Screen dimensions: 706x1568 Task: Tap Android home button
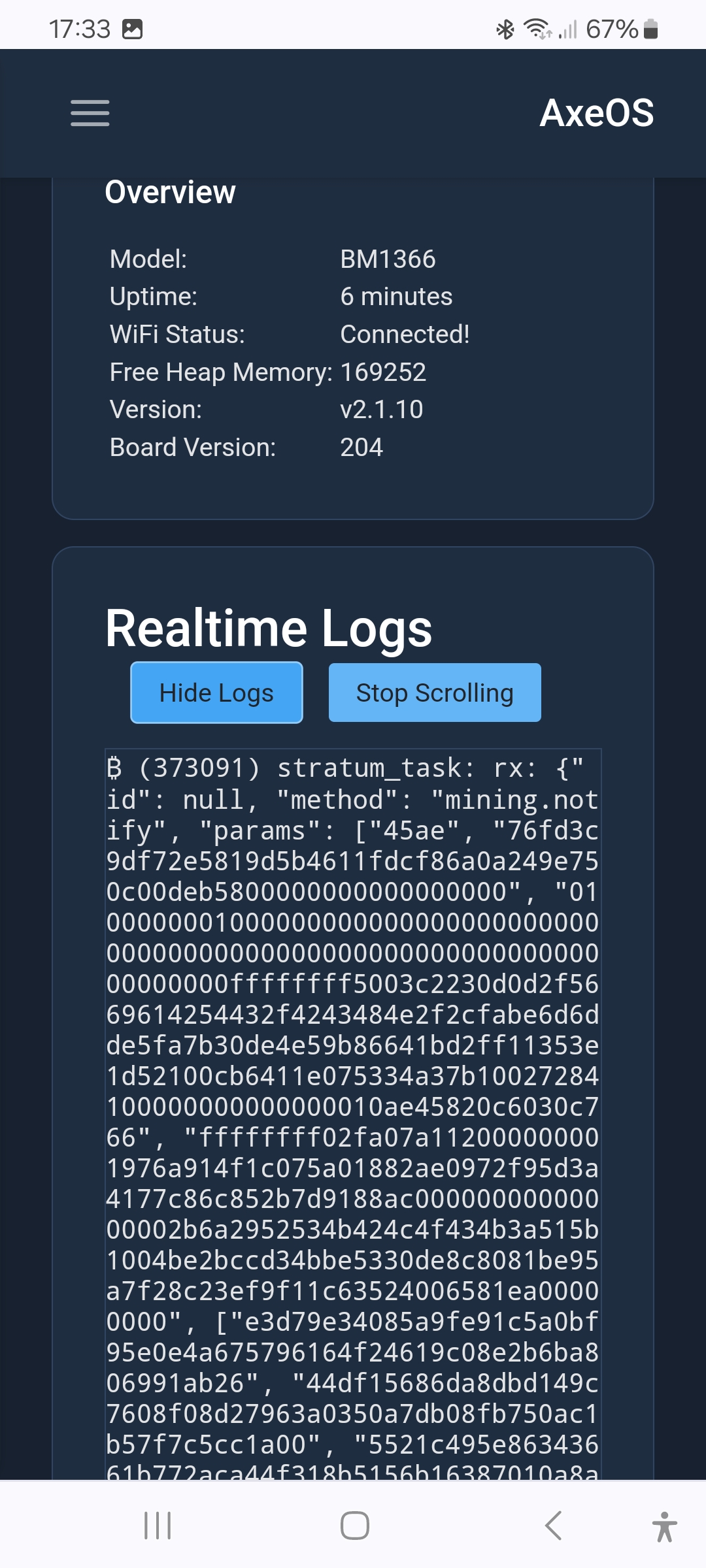(x=354, y=1526)
